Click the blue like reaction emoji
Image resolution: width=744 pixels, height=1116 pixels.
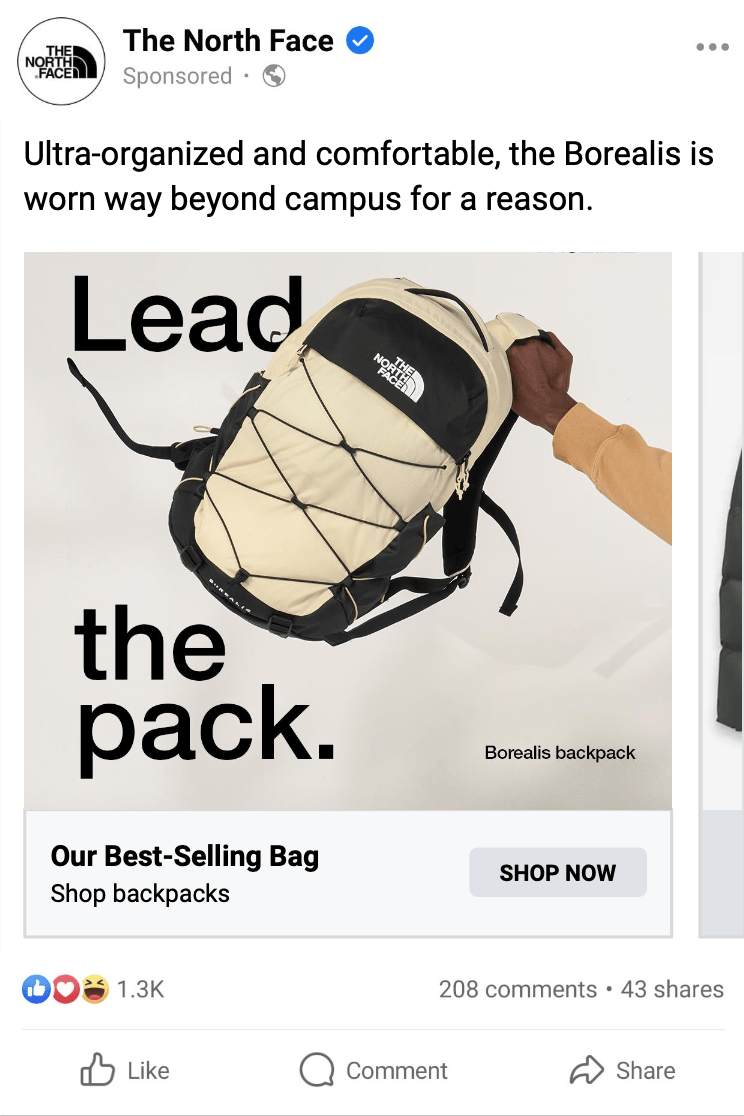[36, 989]
